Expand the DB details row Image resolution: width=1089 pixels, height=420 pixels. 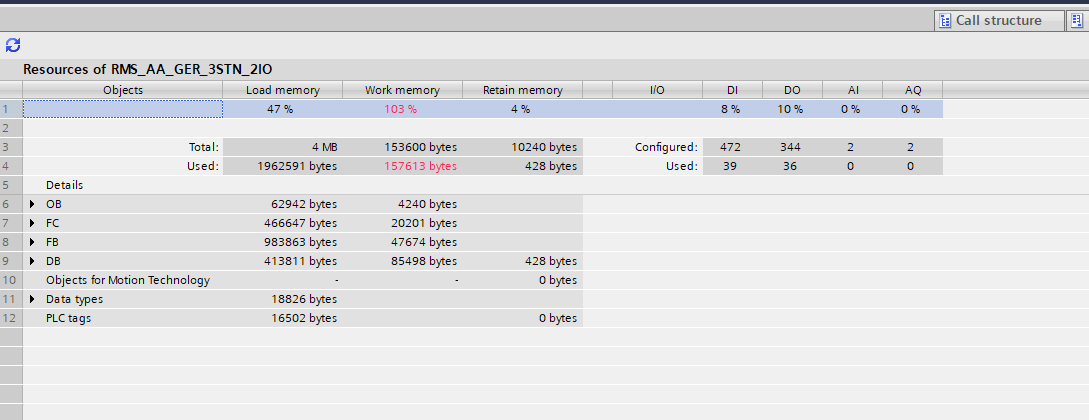32,261
